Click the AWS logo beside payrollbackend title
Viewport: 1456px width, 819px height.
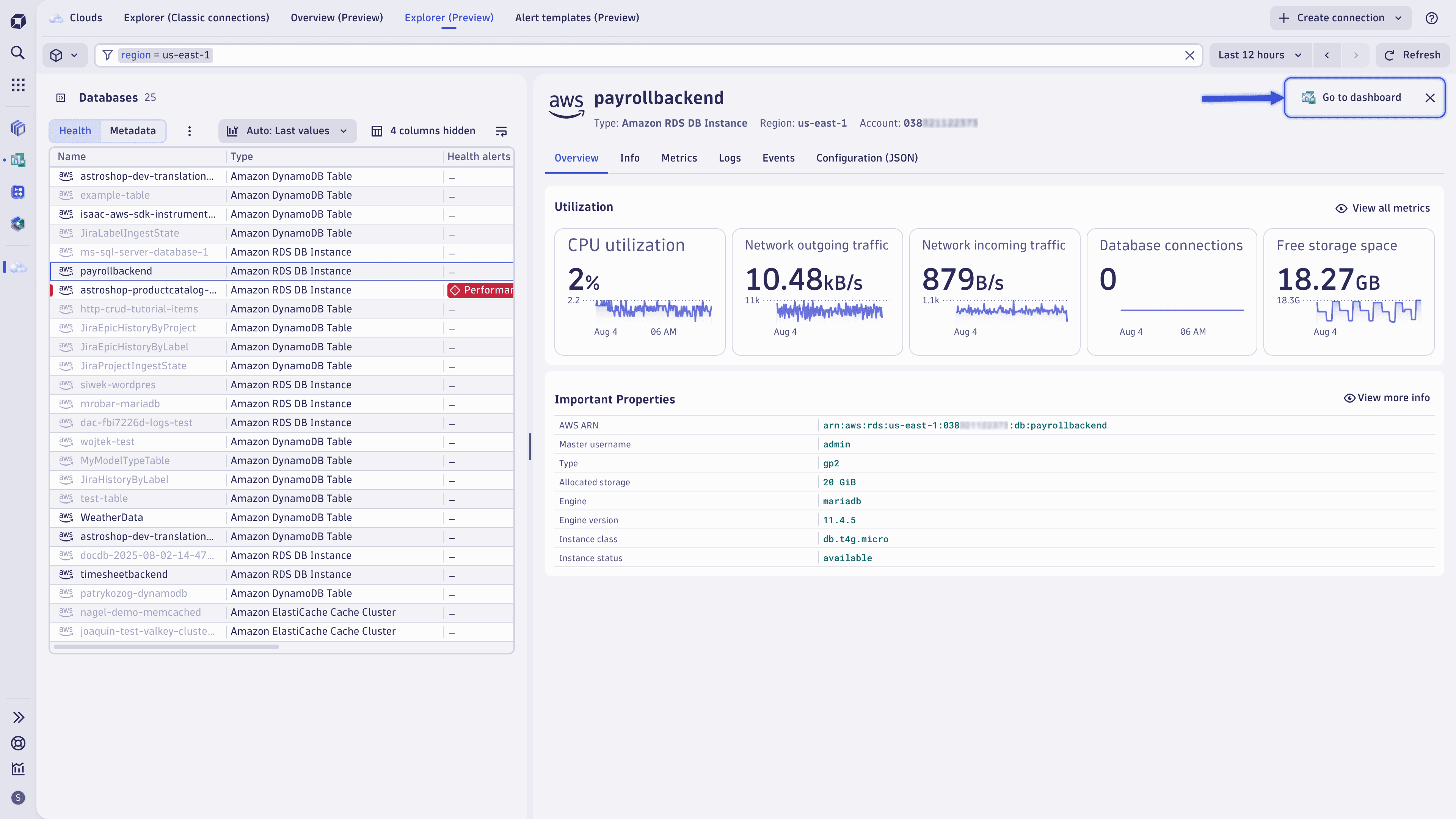coord(566,105)
